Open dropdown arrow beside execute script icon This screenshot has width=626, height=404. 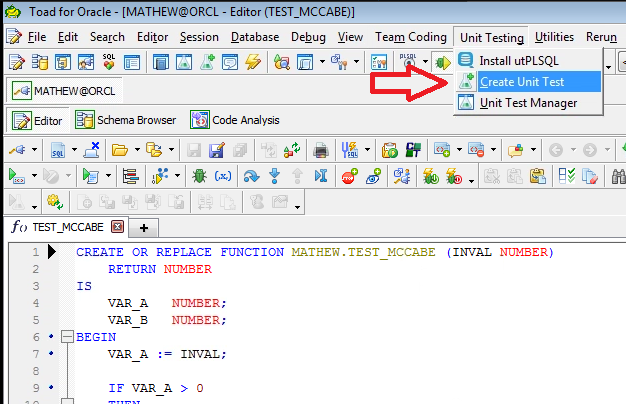tap(108, 176)
